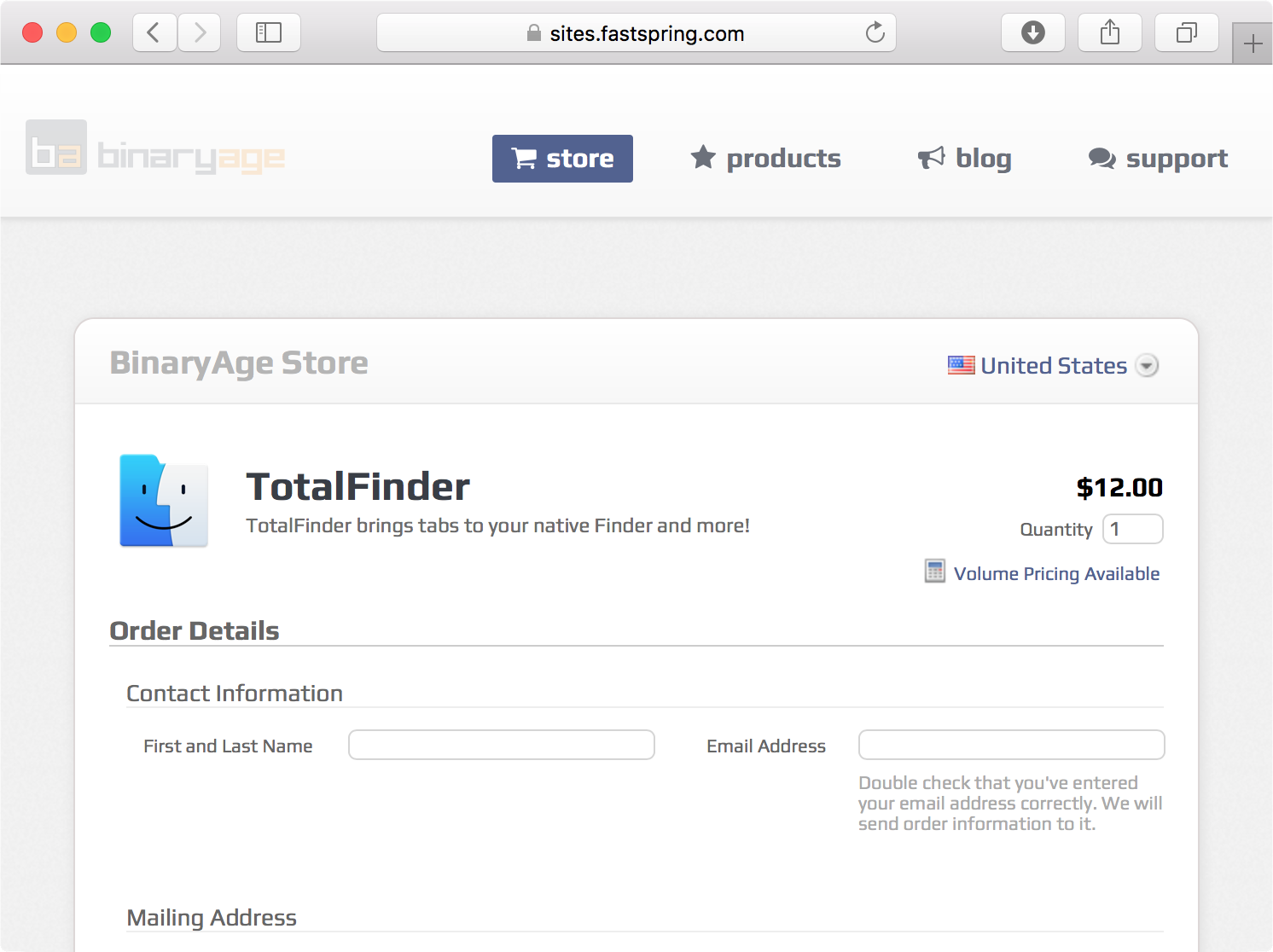Go to the blog page
This screenshot has height=952, width=1273.
point(964,159)
